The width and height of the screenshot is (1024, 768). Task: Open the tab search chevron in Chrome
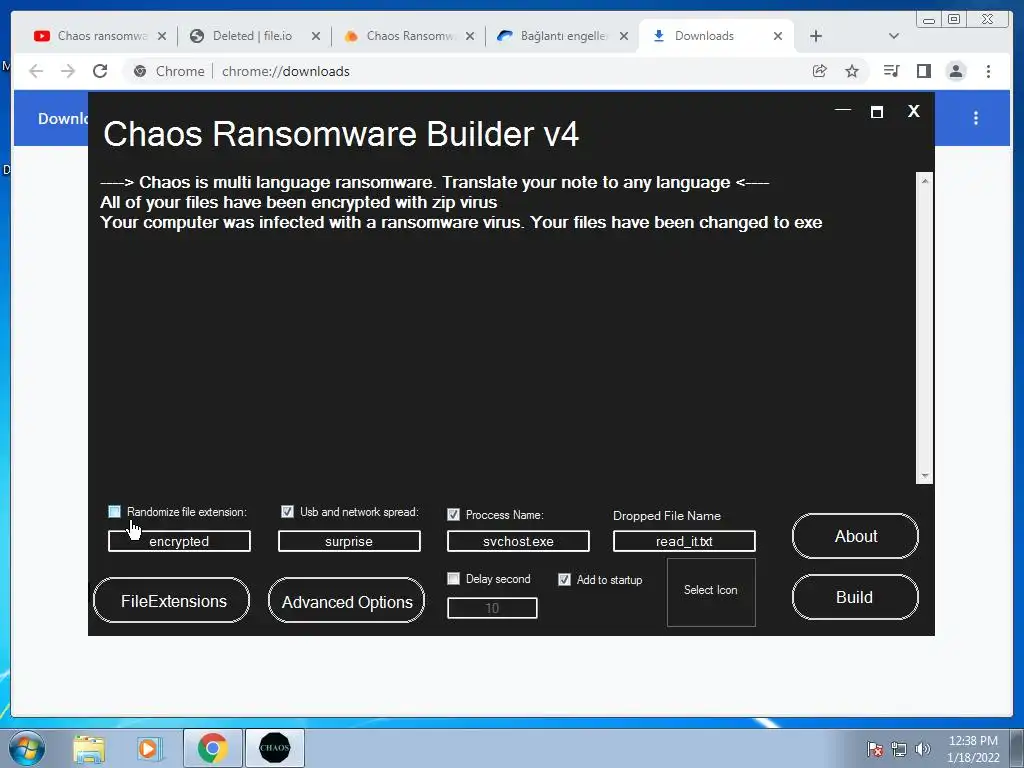pos(894,36)
